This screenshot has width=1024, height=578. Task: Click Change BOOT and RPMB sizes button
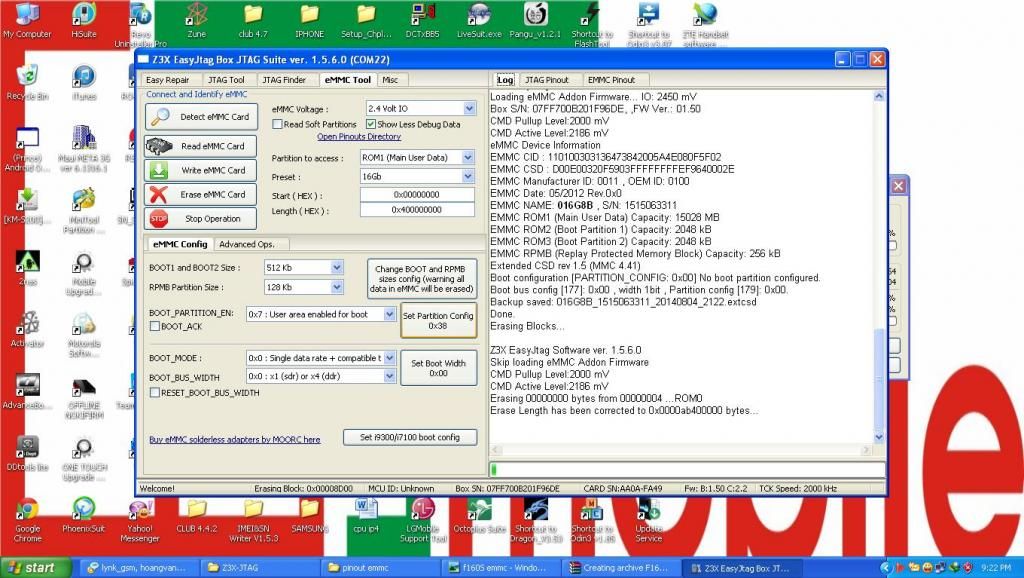coord(422,279)
